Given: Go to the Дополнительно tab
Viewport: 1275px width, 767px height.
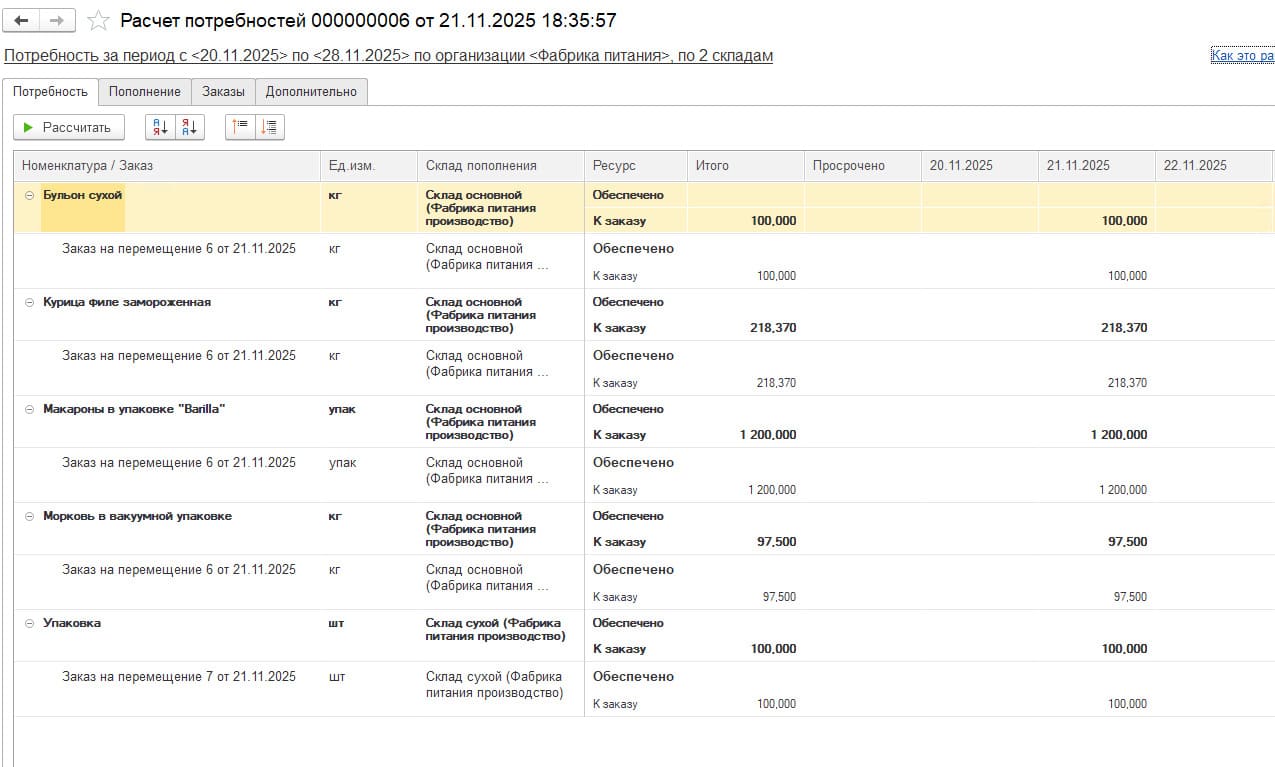Looking at the screenshot, I should 311,92.
